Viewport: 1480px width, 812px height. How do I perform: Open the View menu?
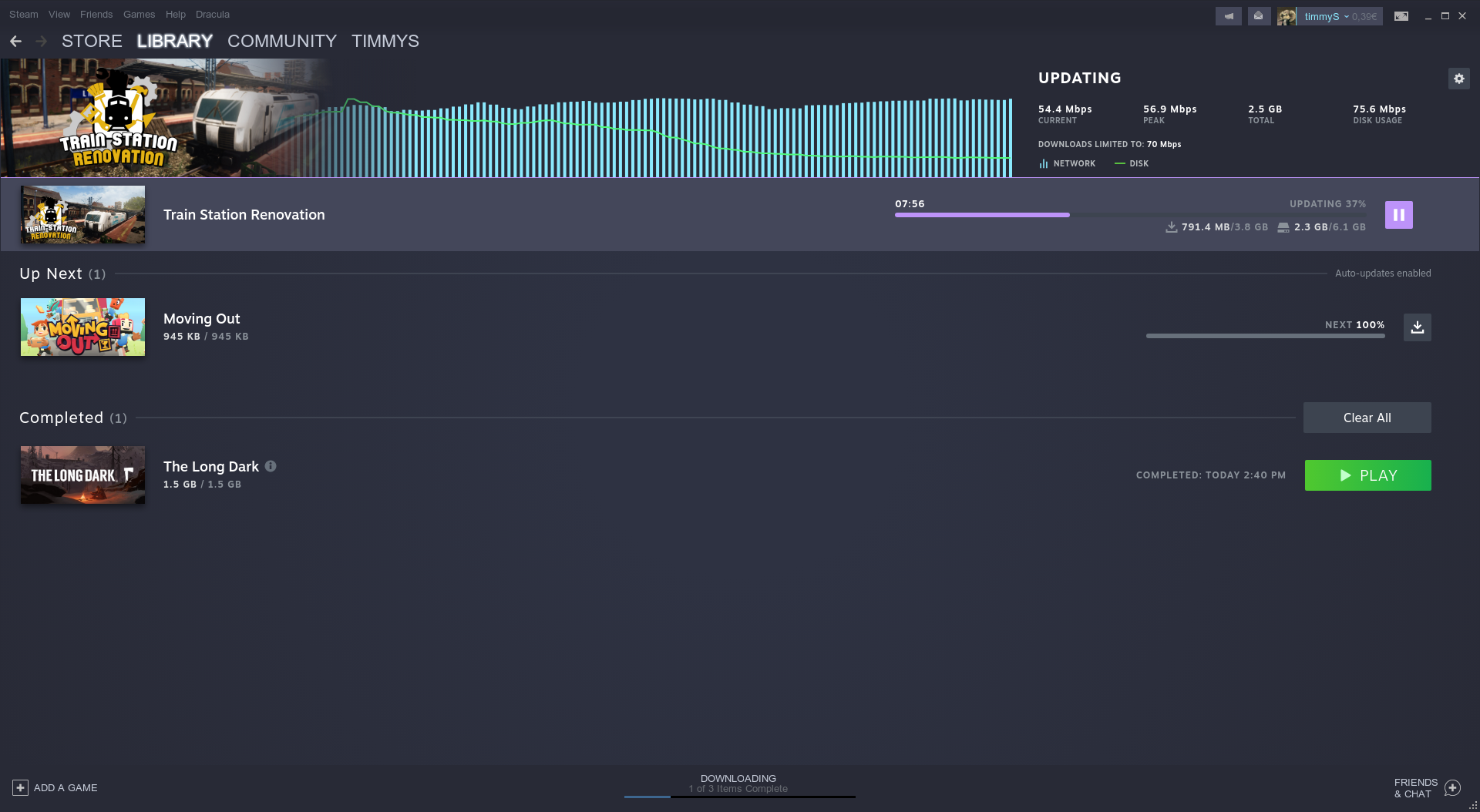click(x=59, y=14)
